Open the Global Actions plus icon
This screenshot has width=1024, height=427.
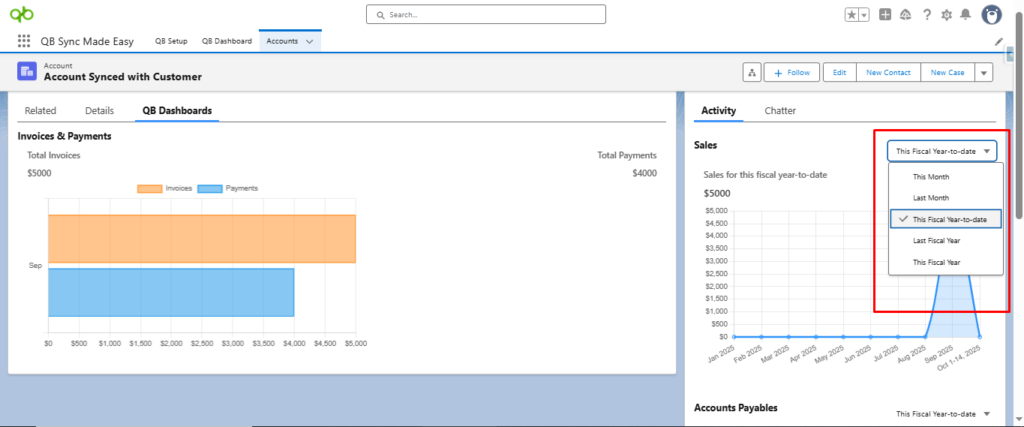click(885, 14)
